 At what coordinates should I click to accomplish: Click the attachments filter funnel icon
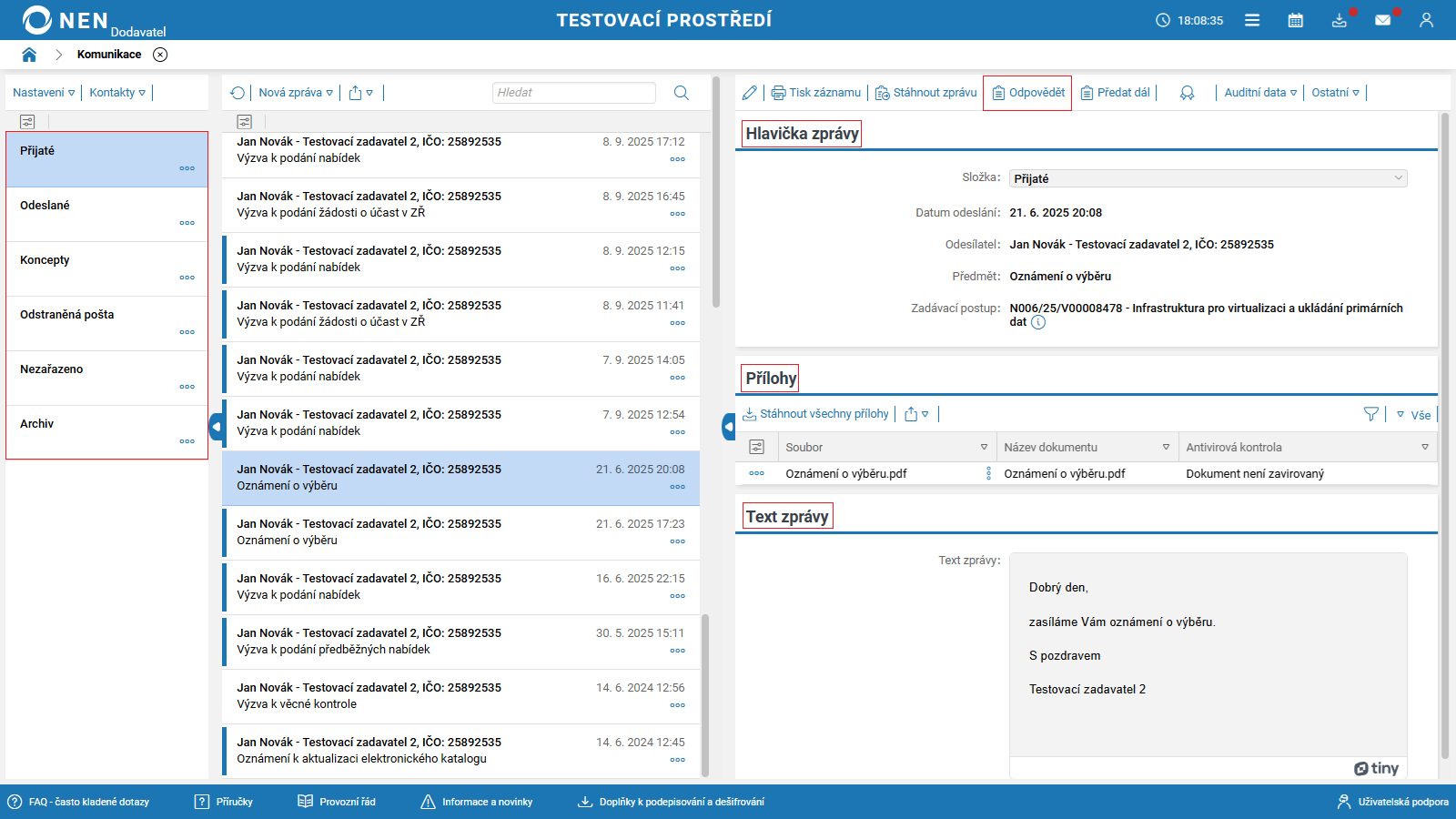pos(1371,414)
